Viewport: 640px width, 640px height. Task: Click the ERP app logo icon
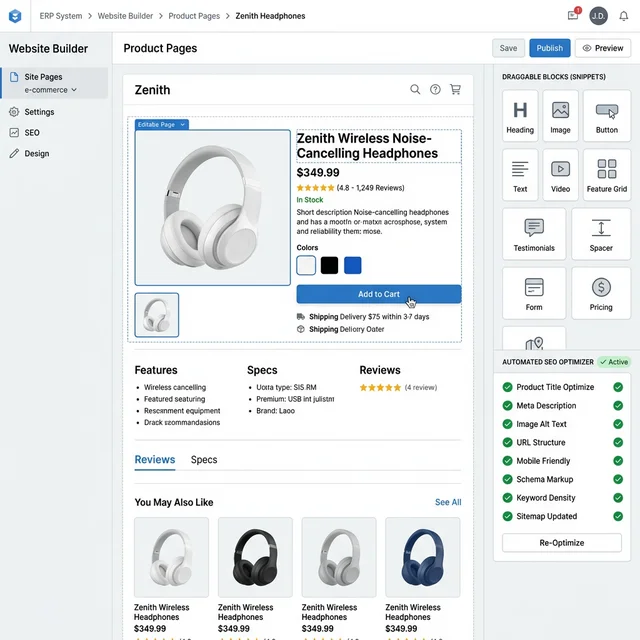(x=15, y=16)
